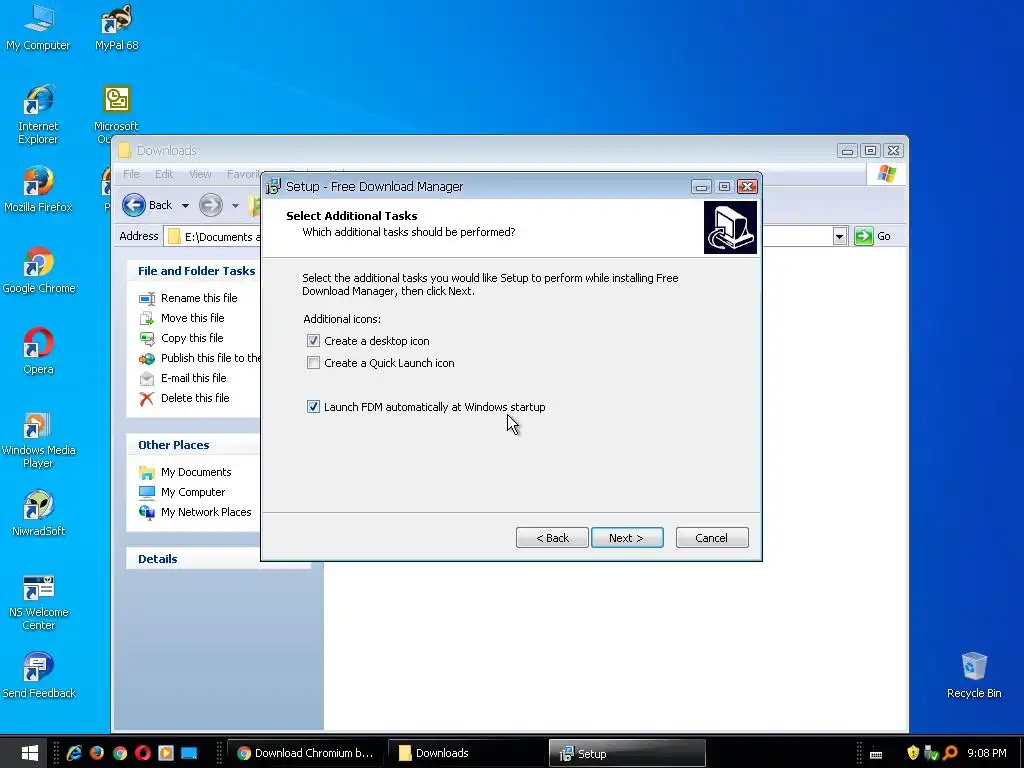Viewport: 1024px width, 768px height.
Task: Click Copy this file link
Action: (x=192, y=338)
